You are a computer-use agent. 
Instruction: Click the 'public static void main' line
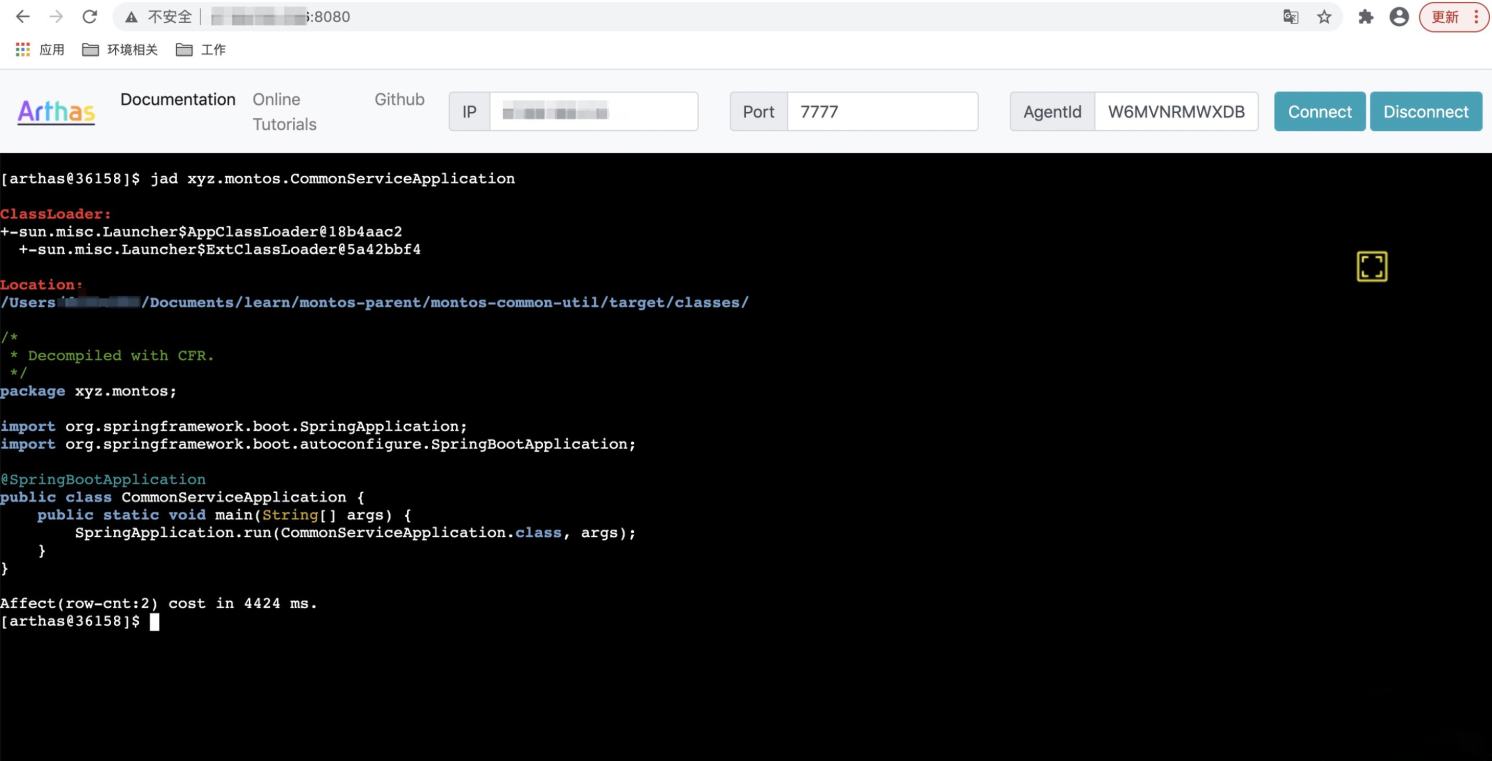(225, 515)
